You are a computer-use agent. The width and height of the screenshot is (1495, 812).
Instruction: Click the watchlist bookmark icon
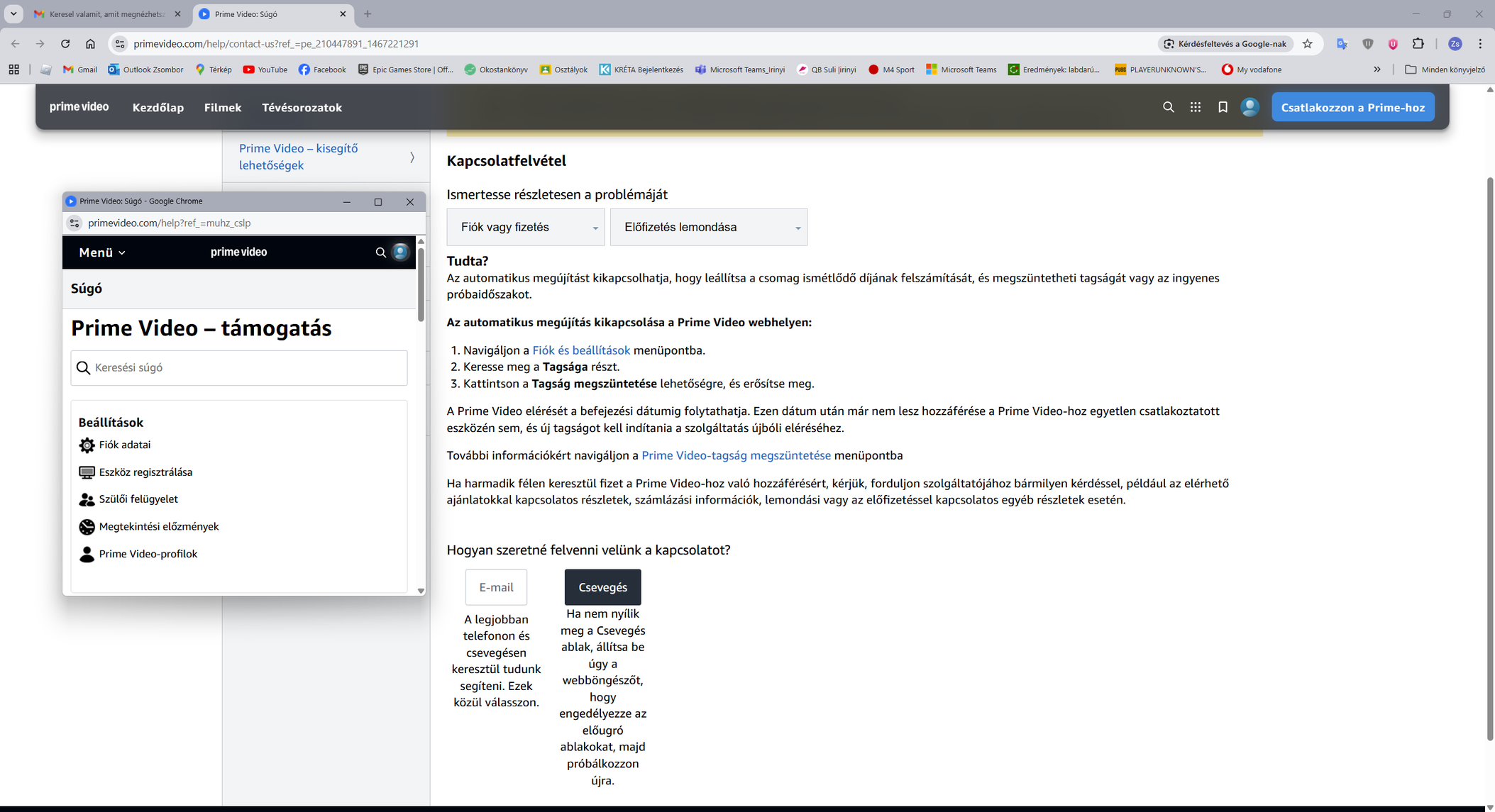point(1223,107)
